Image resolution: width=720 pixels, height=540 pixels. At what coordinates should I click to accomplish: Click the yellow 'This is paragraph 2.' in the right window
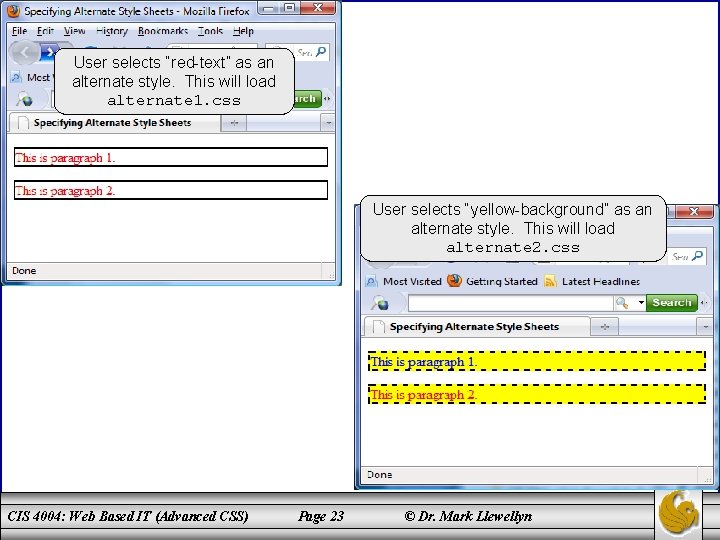[424, 394]
